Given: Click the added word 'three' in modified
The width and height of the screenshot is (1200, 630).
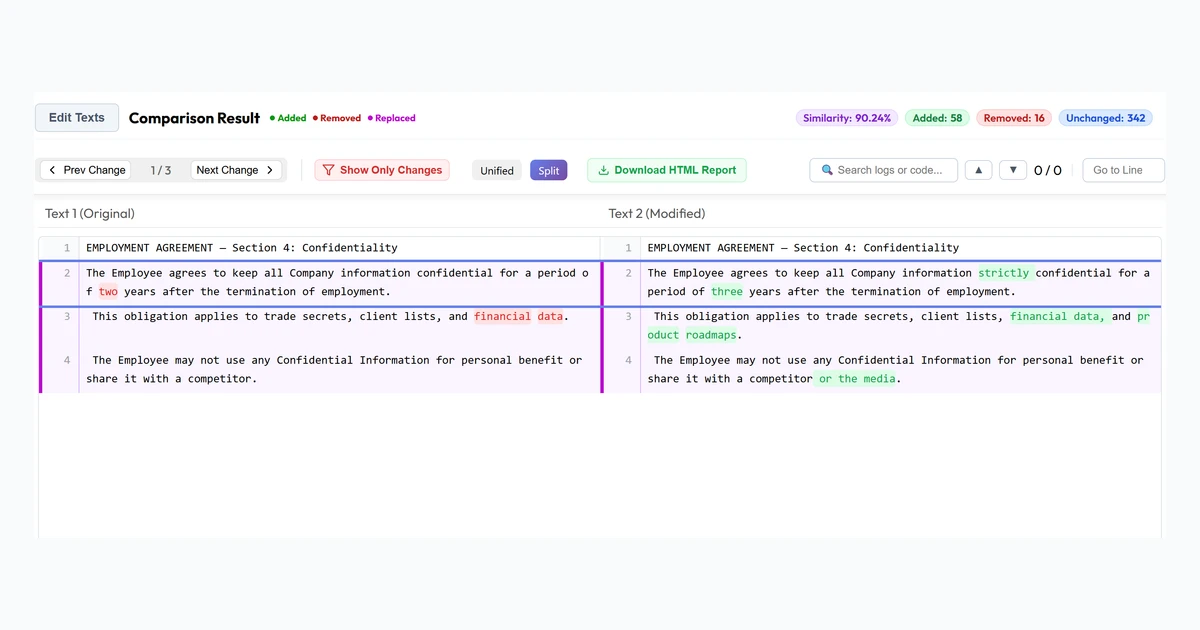Looking at the screenshot, I should tap(727, 292).
